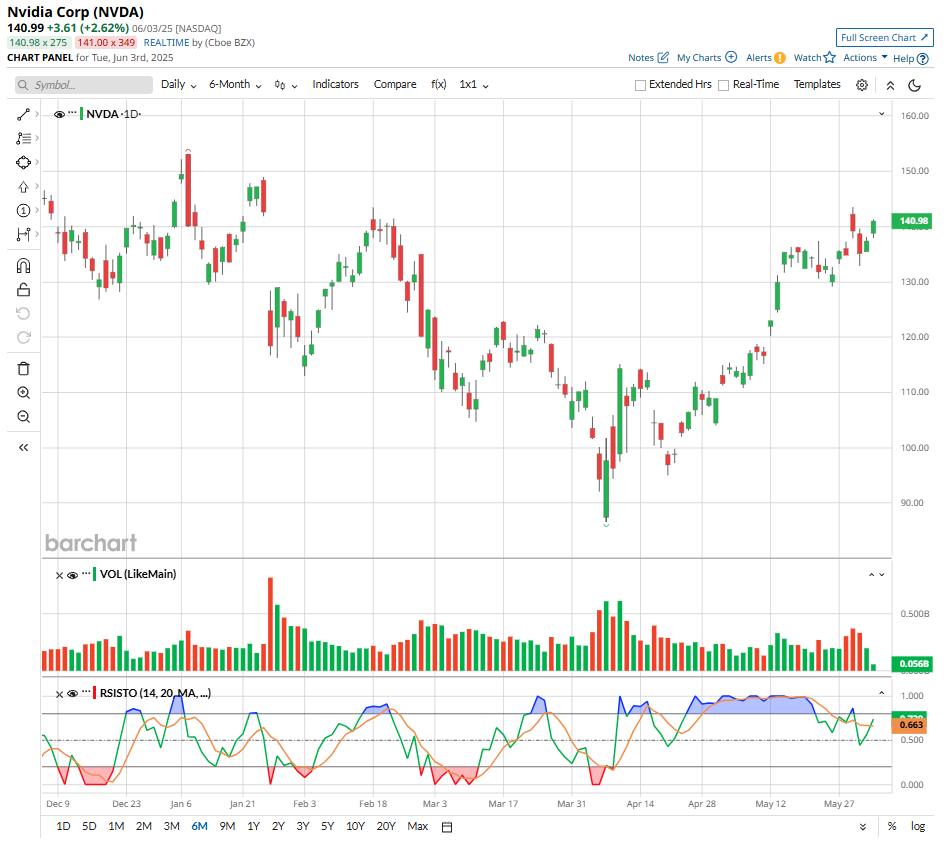Zoom out of the chart
946x843 pixels.
[24, 417]
